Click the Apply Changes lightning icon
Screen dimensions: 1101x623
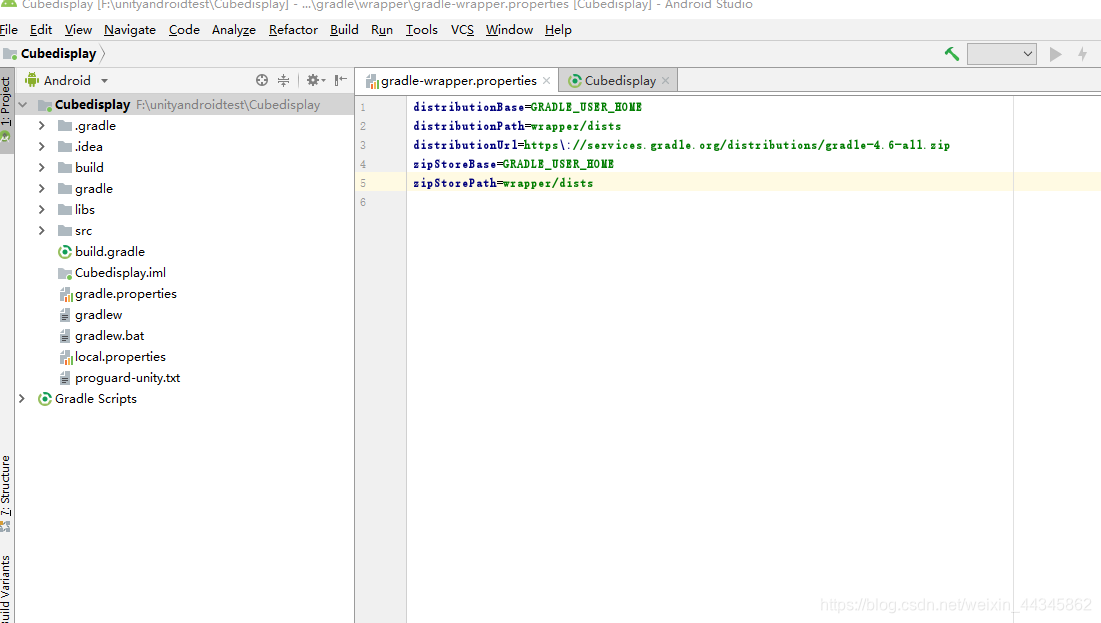(x=1082, y=54)
